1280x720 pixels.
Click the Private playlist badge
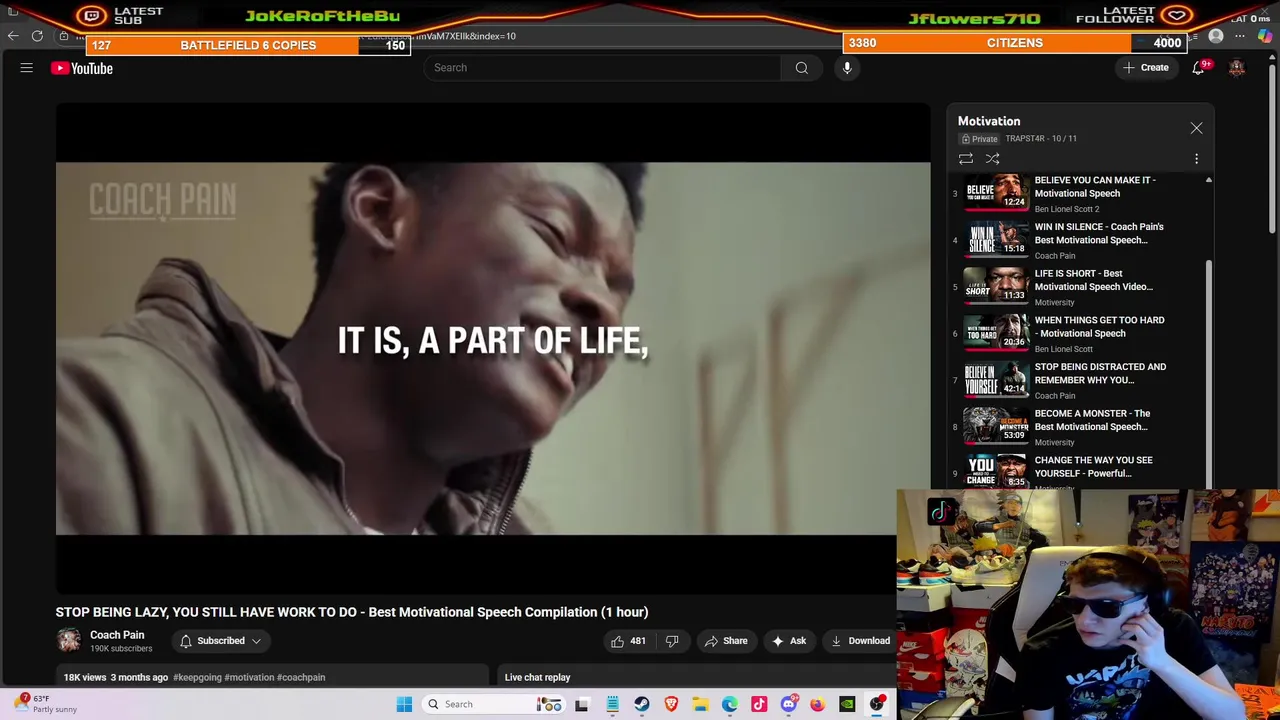pyautogui.click(x=980, y=139)
